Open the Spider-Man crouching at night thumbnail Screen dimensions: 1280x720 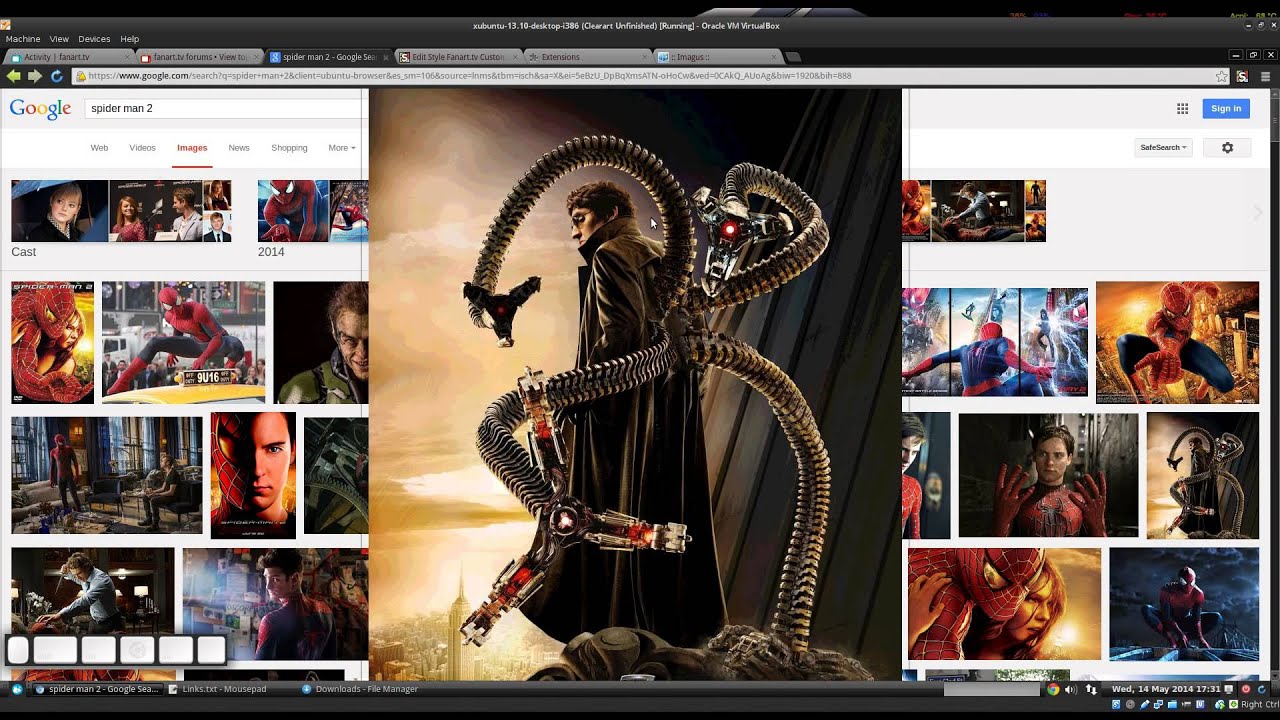point(1184,604)
